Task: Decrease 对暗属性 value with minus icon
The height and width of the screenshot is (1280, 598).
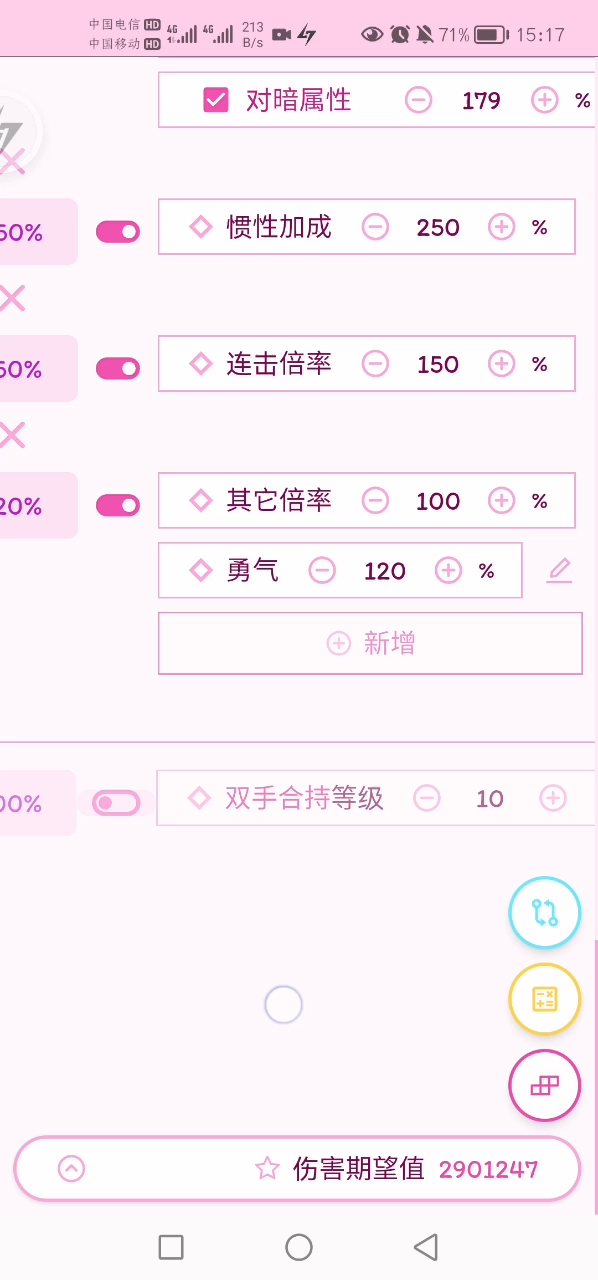Action: tap(419, 100)
